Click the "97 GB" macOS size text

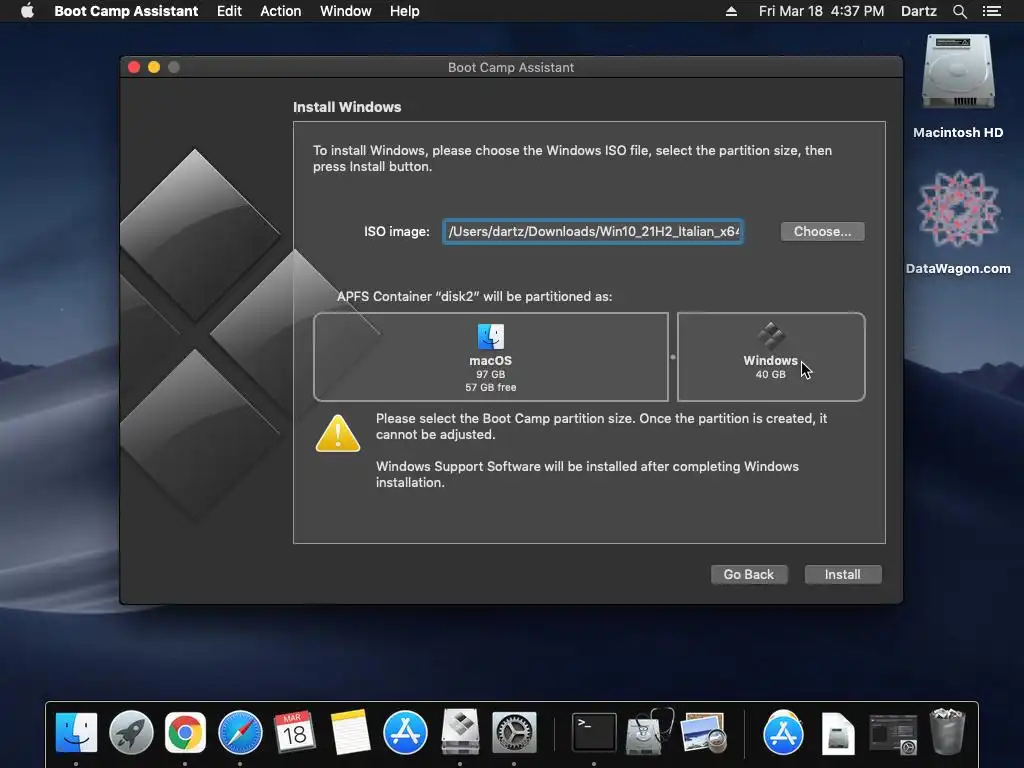click(490, 374)
